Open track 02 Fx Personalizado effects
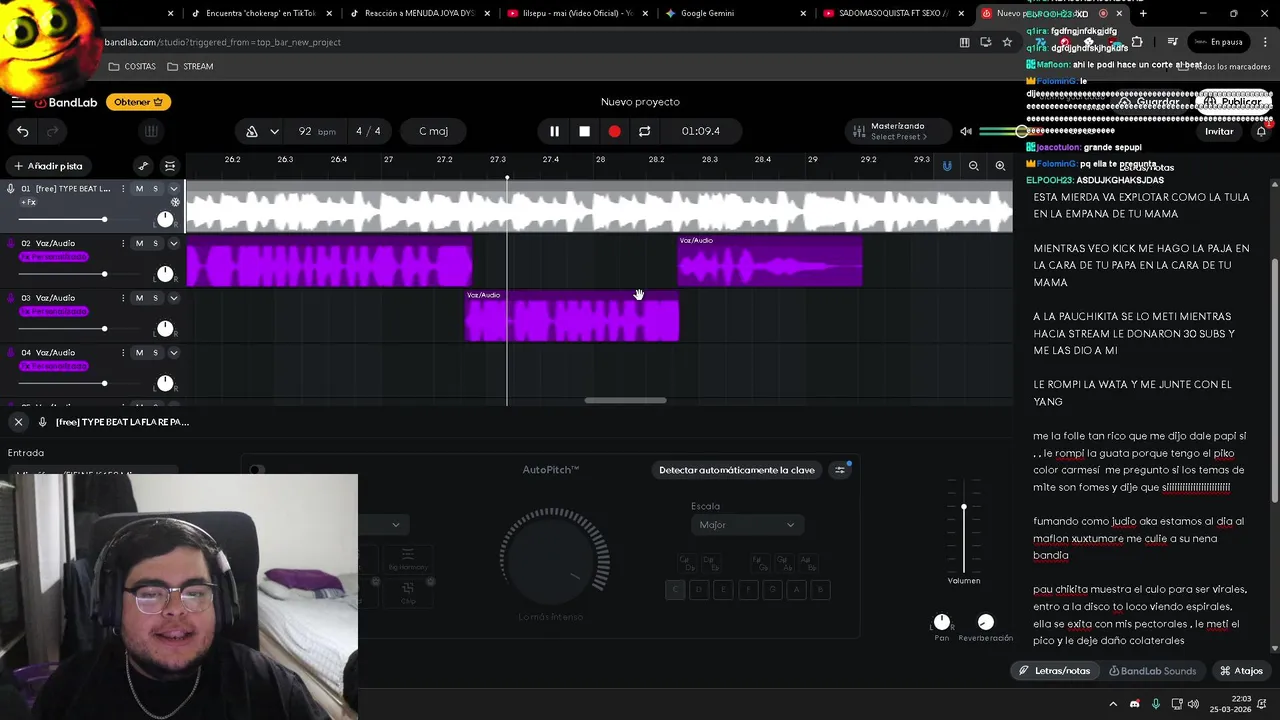This screenshot has height=720, width=1280. (53, 257)
